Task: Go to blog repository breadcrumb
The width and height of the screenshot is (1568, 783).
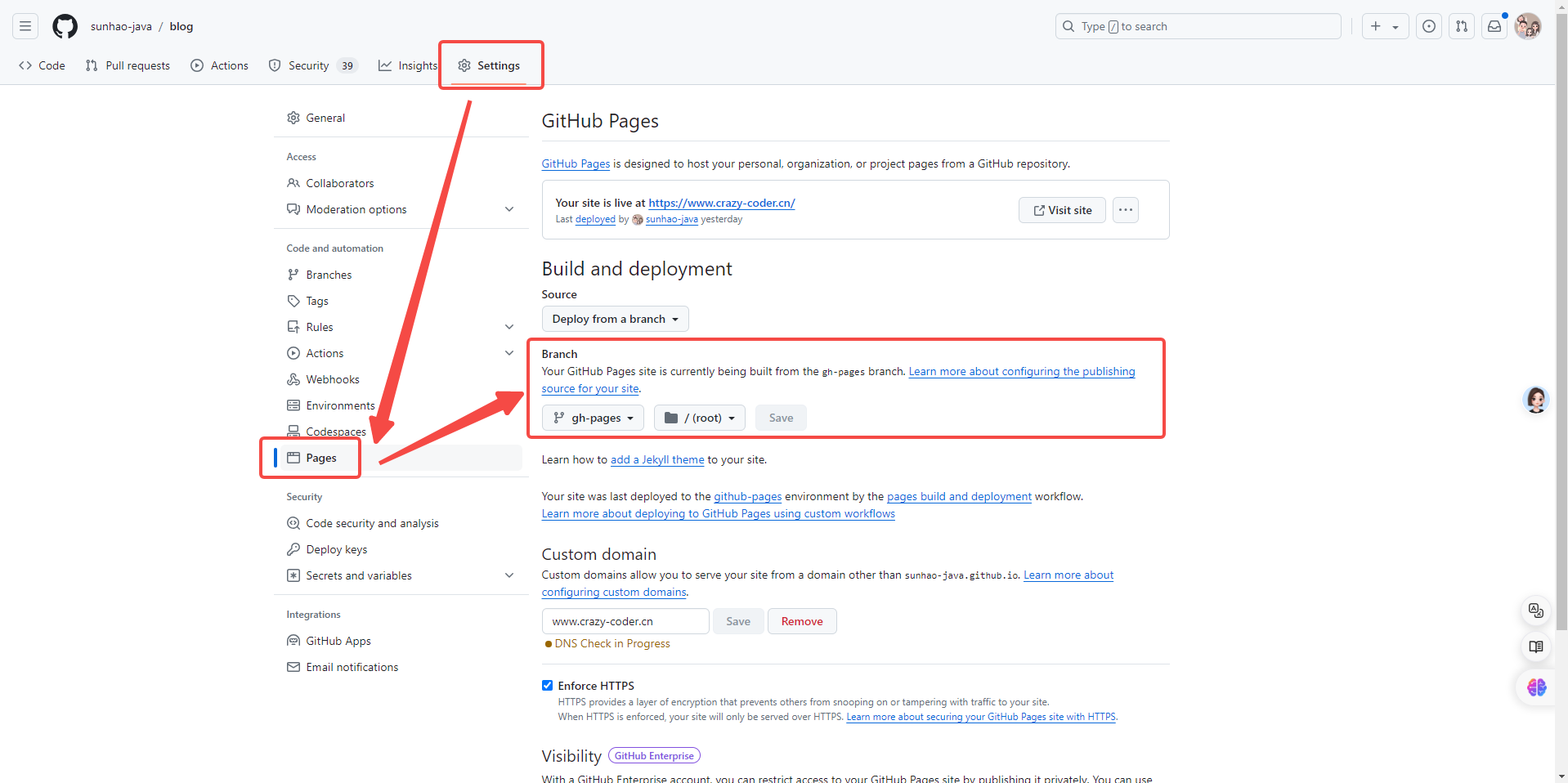Action: pyautogui.click(x=181, y=26)
